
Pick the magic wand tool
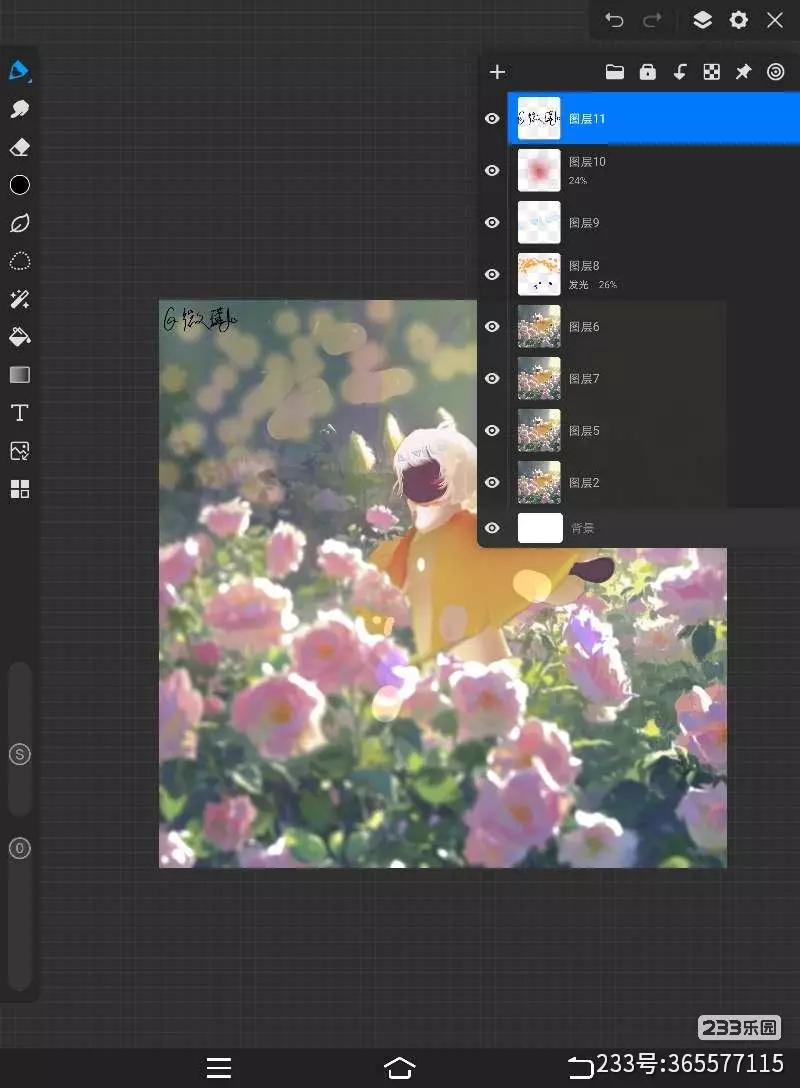(19, 299)
